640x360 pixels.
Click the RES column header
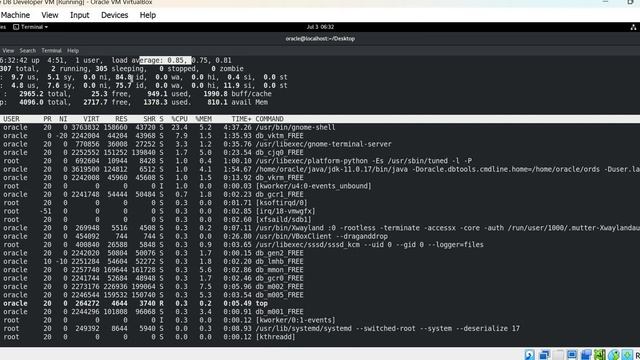[121, 119]
